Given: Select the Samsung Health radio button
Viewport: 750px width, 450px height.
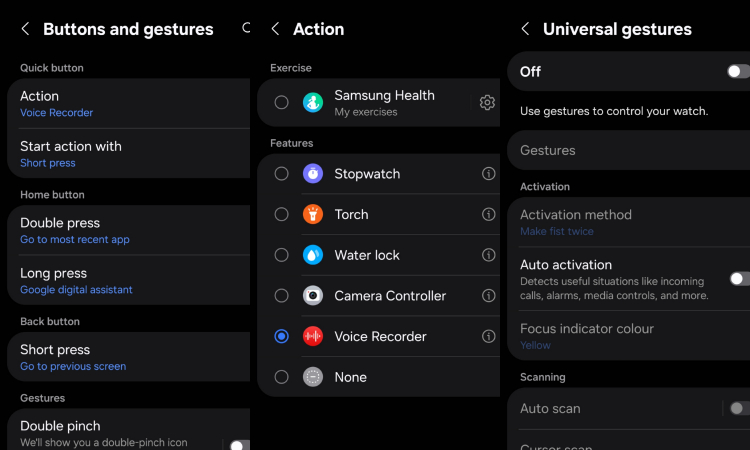Looking at the screenshot, I should tap(281, 102).
